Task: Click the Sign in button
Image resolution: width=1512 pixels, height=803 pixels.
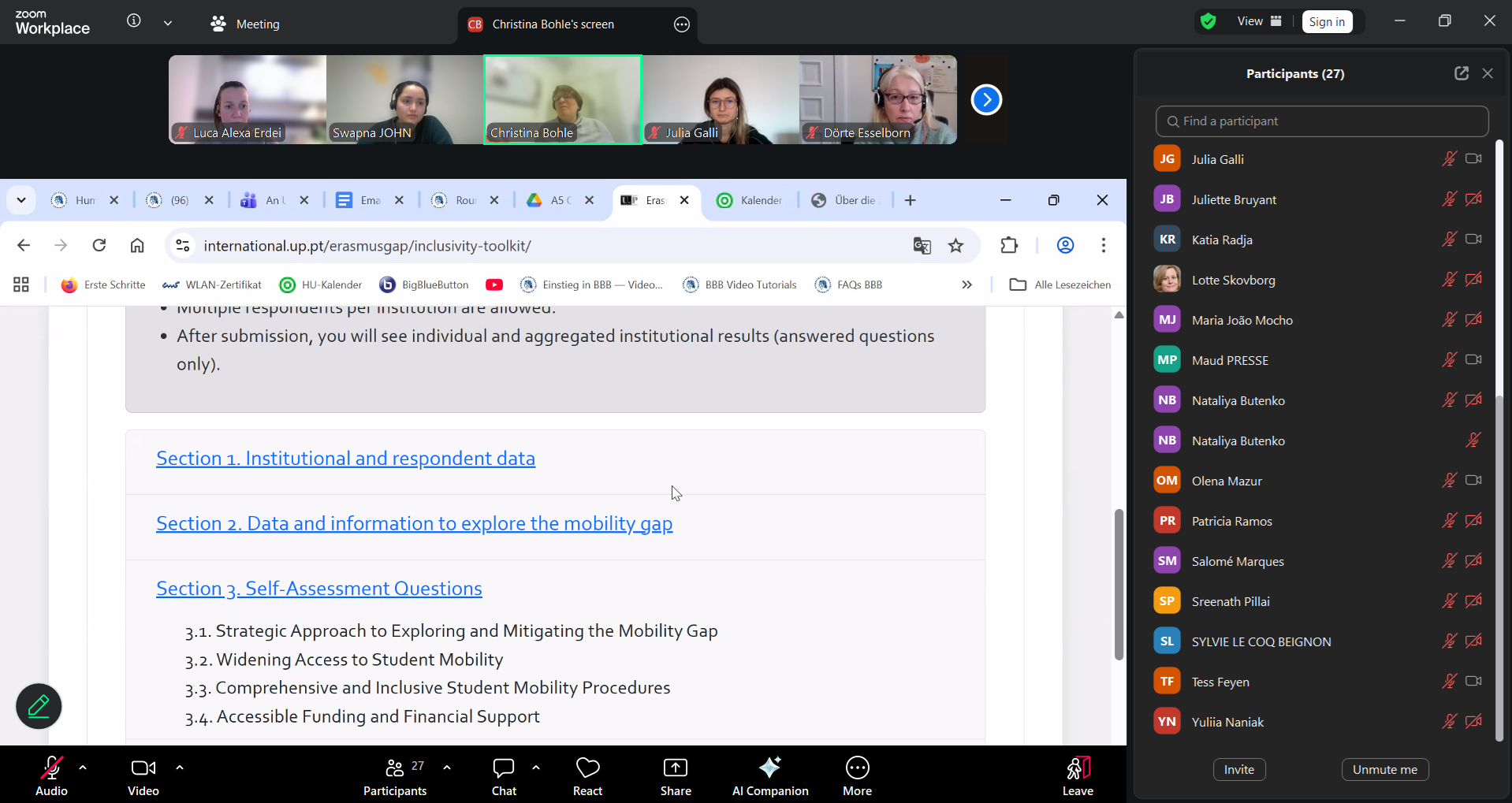Action: 1327,22
